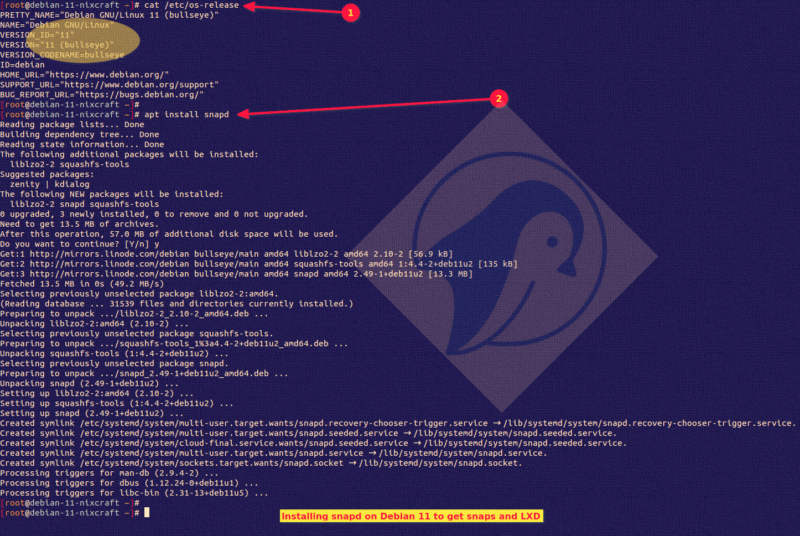Click 'Building dependency tree... Done' line
The height and width of the screenshot is (536, 800).
pos(80,135)
